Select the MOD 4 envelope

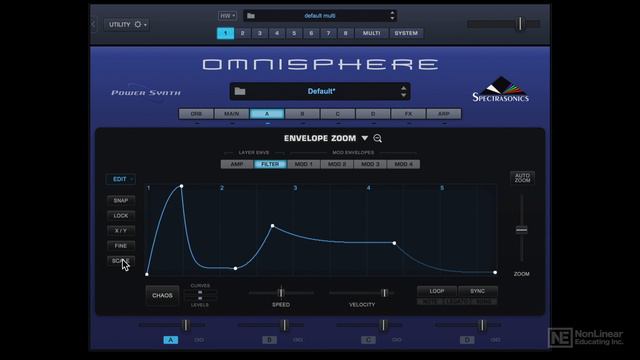(x=404, y=164)
